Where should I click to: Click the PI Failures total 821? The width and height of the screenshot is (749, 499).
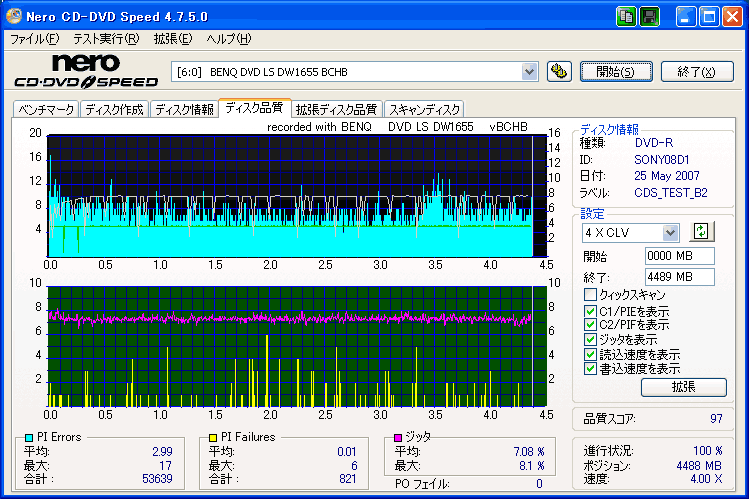[x=348, y=478]
